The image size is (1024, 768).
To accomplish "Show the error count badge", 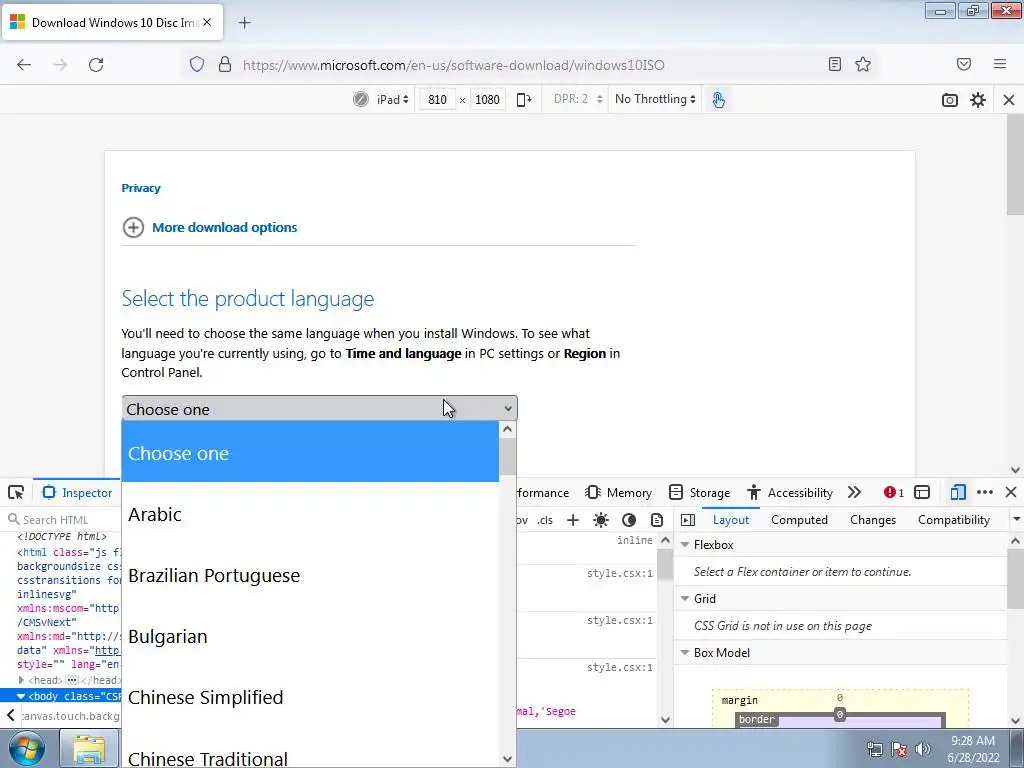I will 893,492.
